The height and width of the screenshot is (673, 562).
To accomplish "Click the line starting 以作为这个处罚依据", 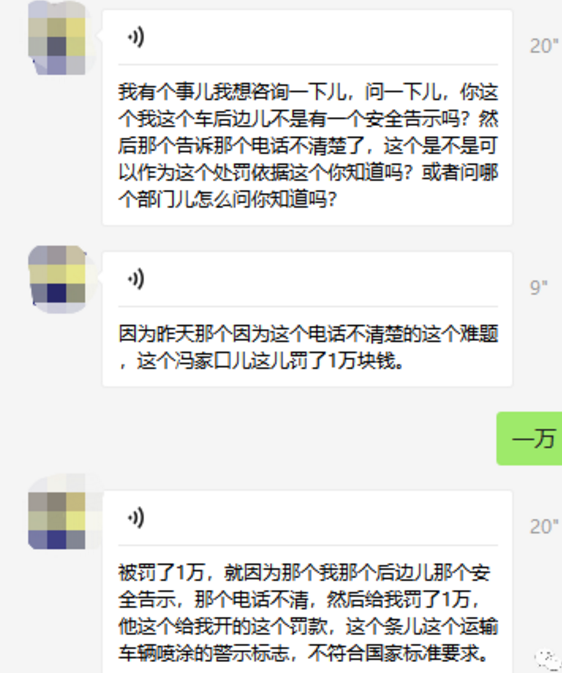I will tap(308, 173).
